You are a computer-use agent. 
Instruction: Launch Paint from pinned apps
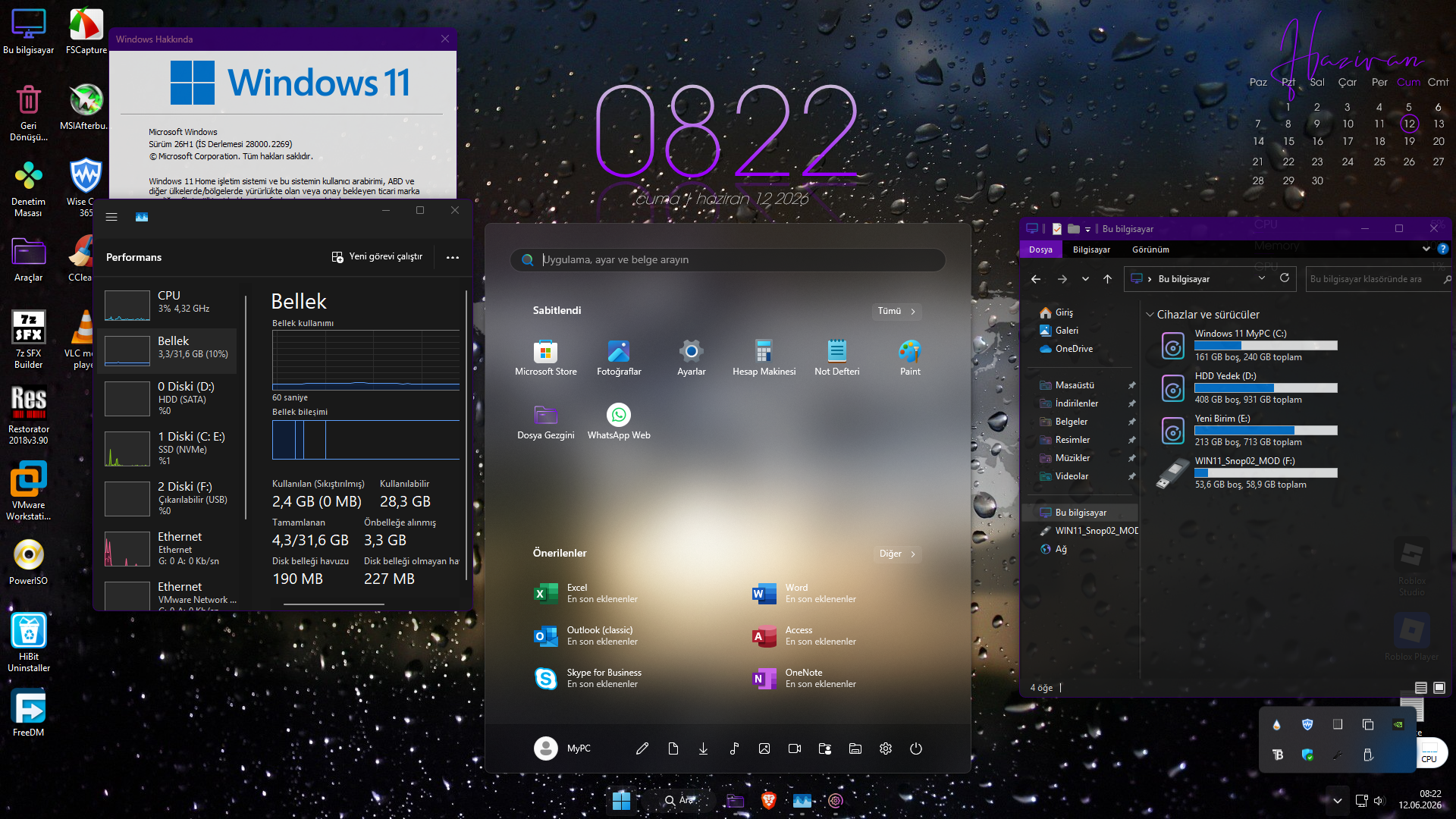click(910, 358)
